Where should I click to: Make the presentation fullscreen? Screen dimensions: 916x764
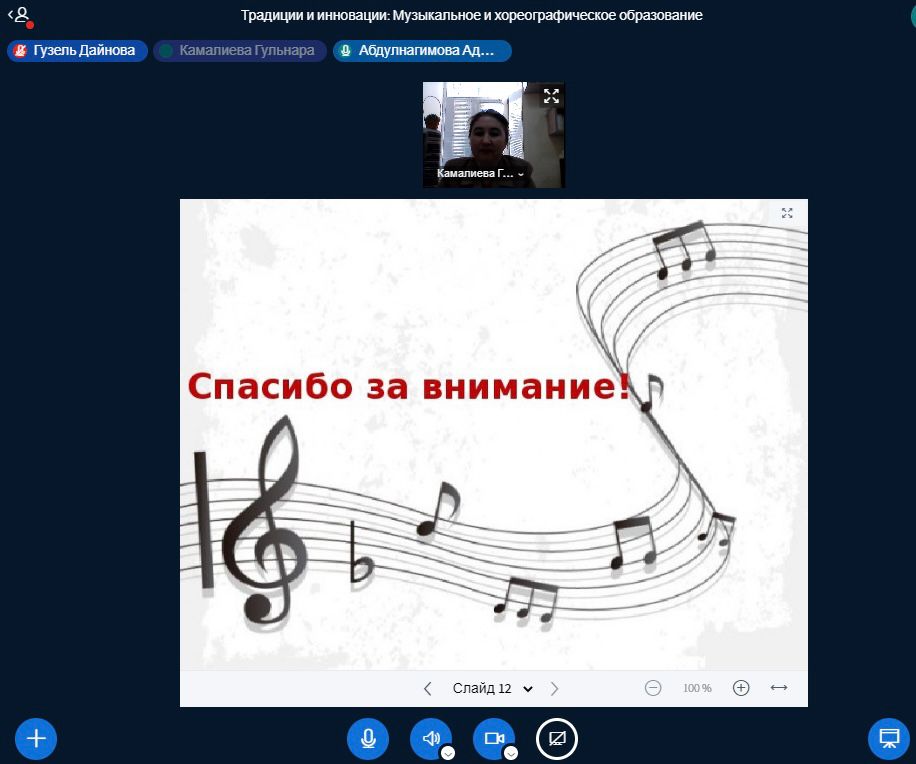(x=787, y=213)
